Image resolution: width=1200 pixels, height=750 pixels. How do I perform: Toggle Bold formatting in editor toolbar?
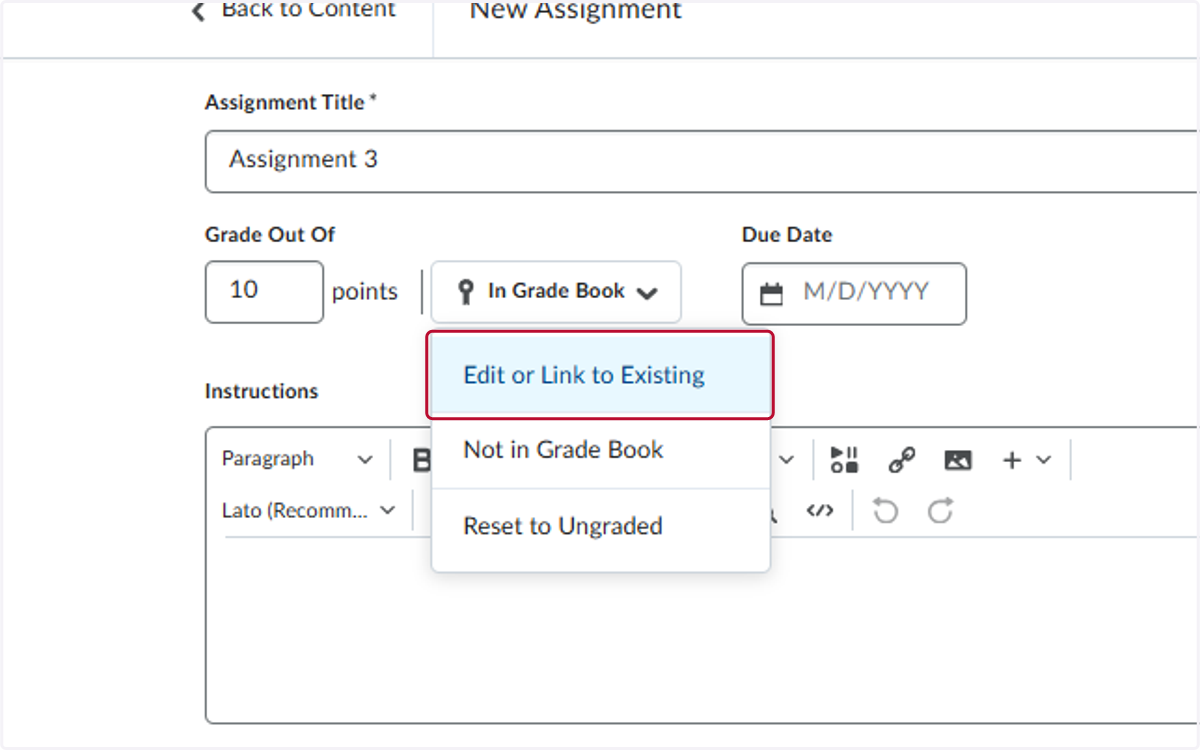pos(422,460)
